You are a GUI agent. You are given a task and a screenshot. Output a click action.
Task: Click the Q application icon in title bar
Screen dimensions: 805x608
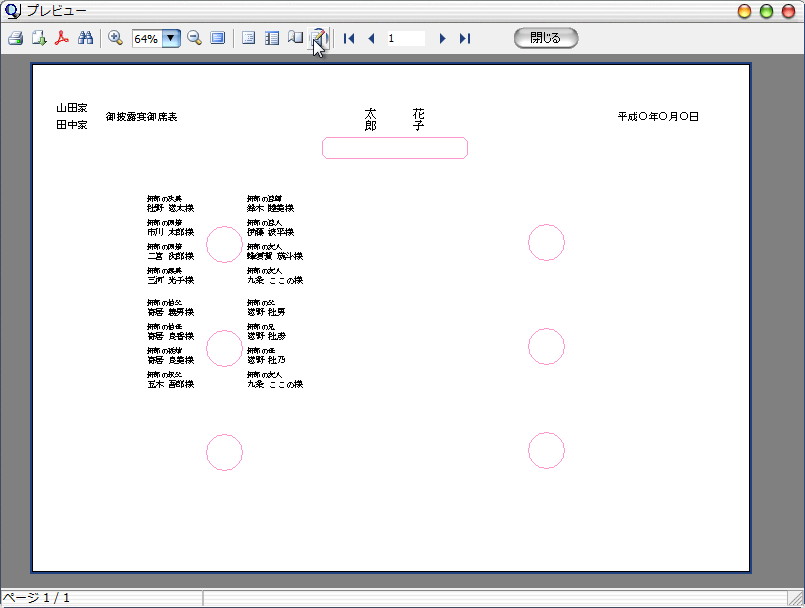tap(12, 10)
